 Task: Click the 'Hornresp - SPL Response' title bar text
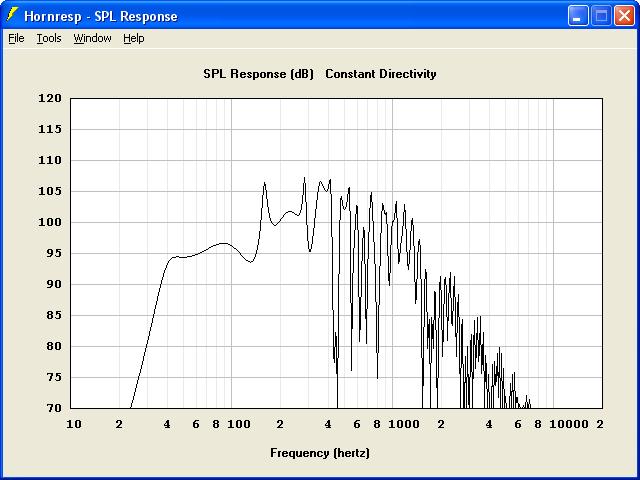[101, 17]
